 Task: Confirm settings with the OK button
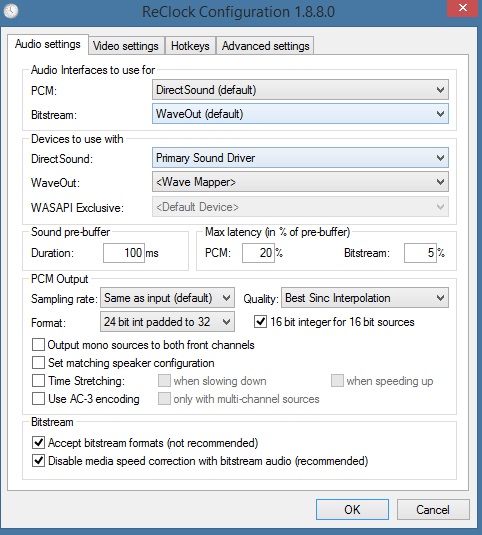point(352,510)
